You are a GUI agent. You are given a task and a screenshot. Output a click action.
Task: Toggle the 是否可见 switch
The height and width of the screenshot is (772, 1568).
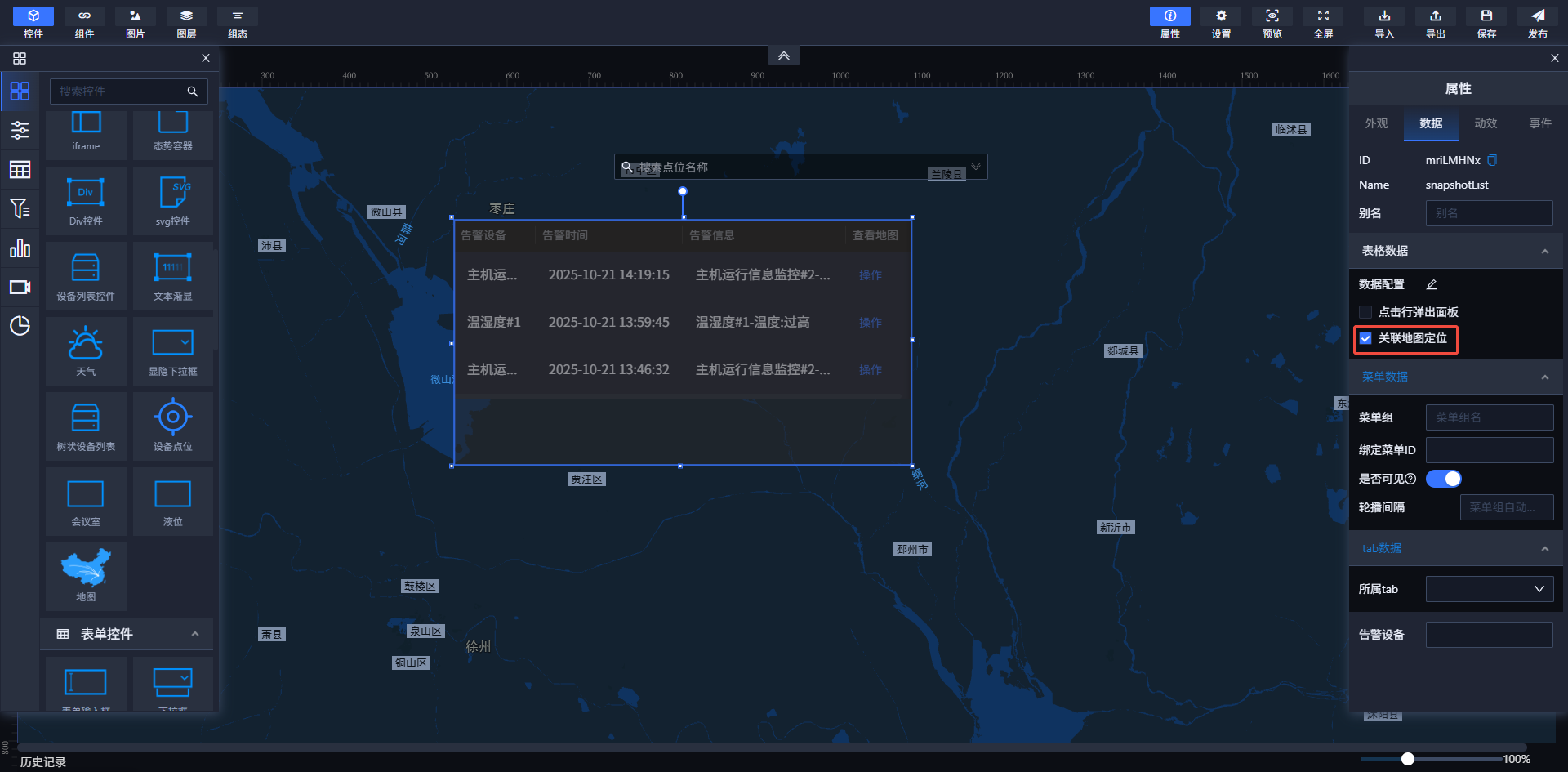(x=1444, y=479)
